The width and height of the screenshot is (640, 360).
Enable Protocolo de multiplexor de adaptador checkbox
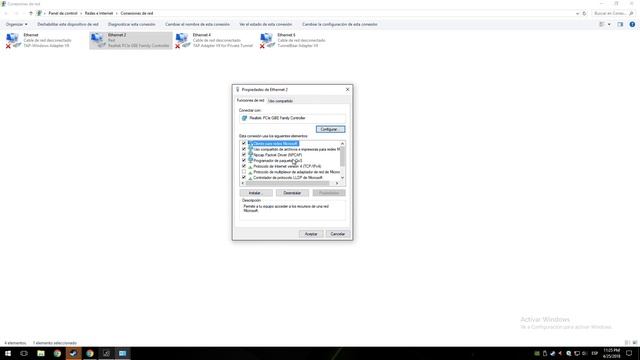244,172
